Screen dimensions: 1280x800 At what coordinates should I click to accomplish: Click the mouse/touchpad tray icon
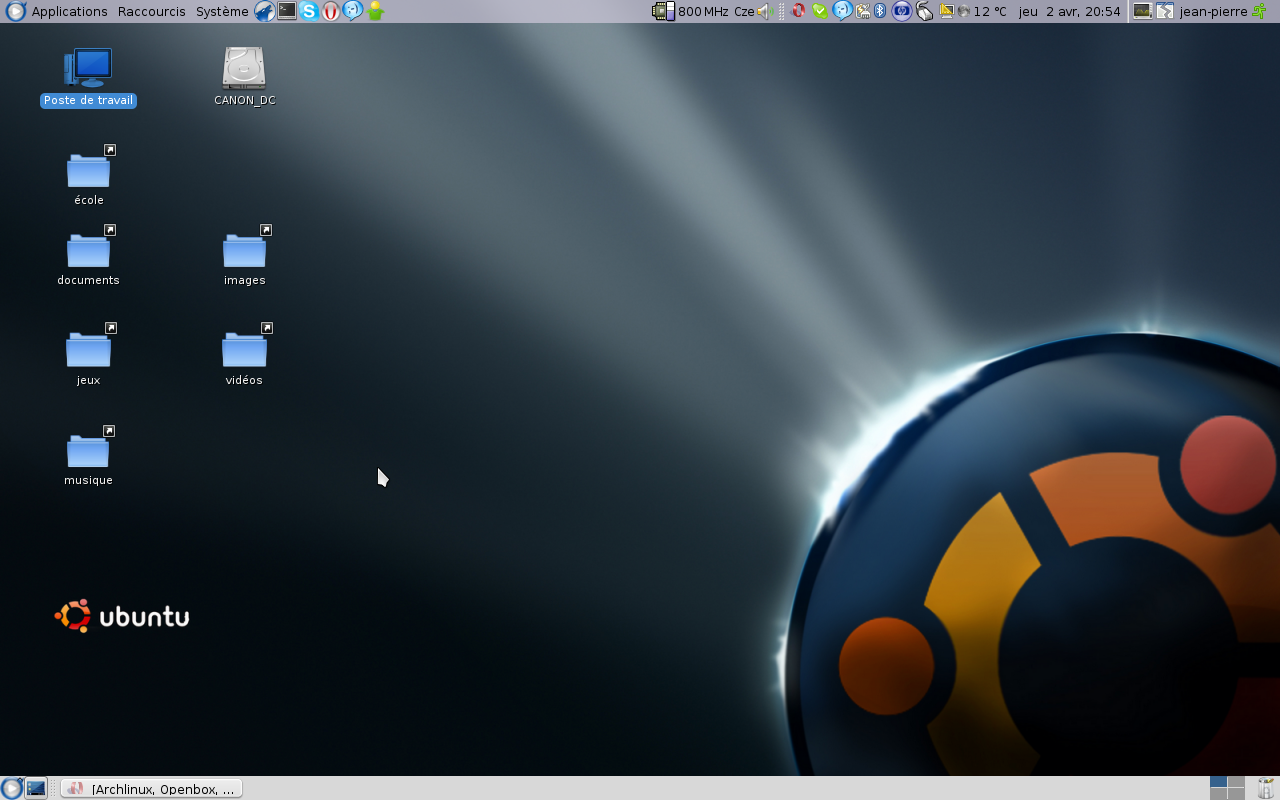[x=925, y=11]
